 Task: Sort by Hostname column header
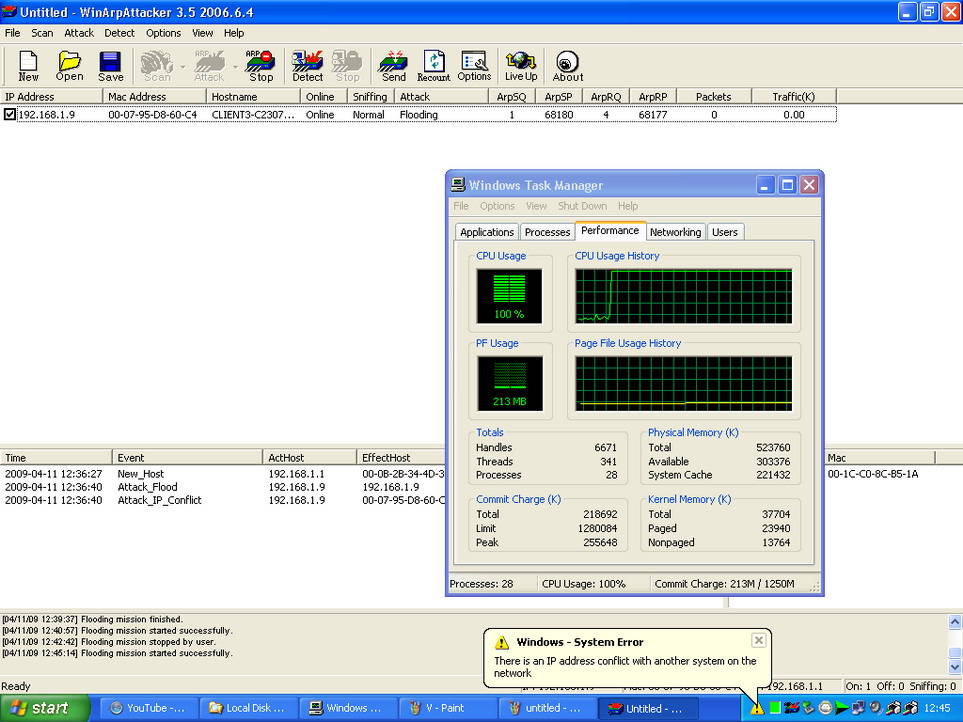(x=253, y=96)
